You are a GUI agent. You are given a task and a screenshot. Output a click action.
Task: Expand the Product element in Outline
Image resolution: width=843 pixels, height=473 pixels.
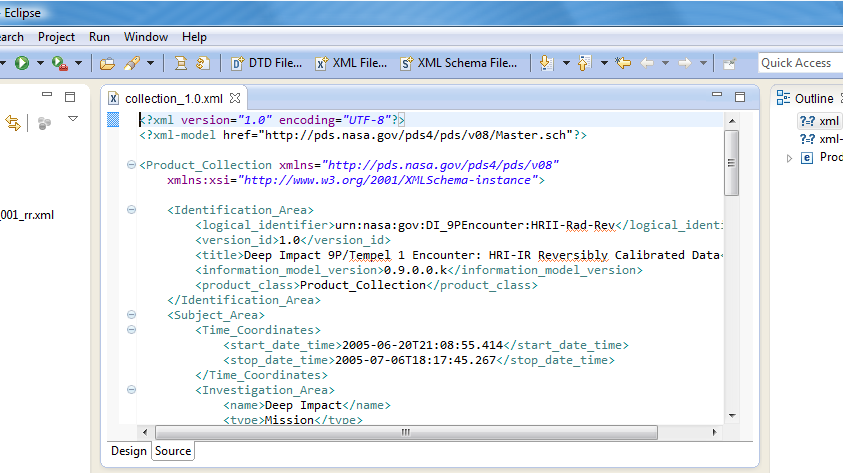pos(789,158)
